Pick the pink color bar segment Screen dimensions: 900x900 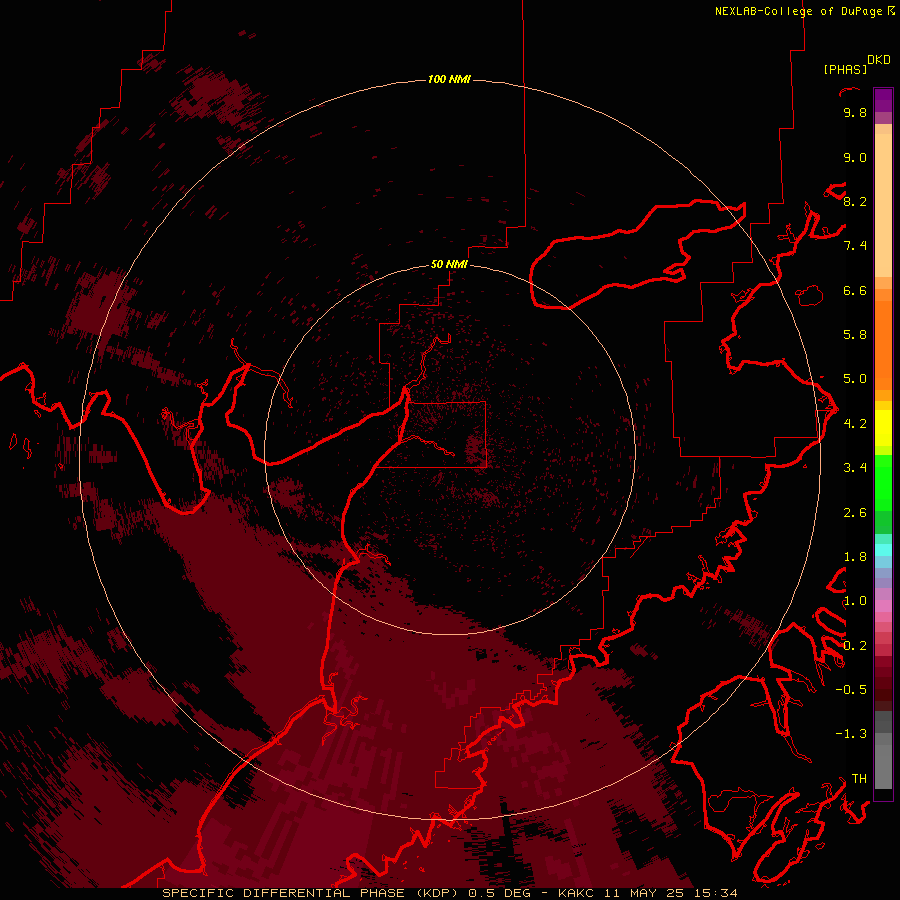click(883, 606)
